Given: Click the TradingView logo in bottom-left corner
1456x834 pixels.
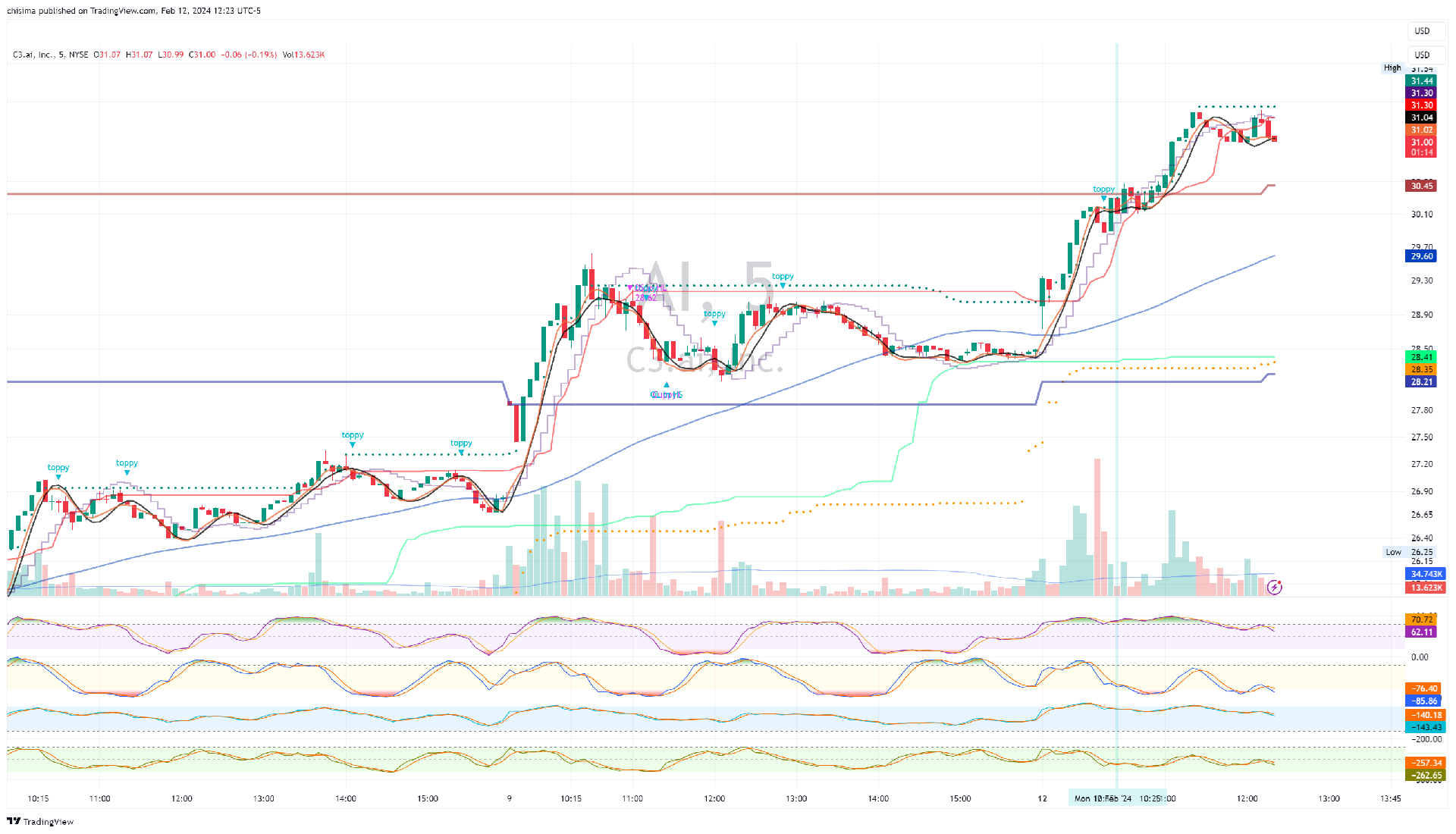Looking at the screenshot, I should tap(40, 821).
